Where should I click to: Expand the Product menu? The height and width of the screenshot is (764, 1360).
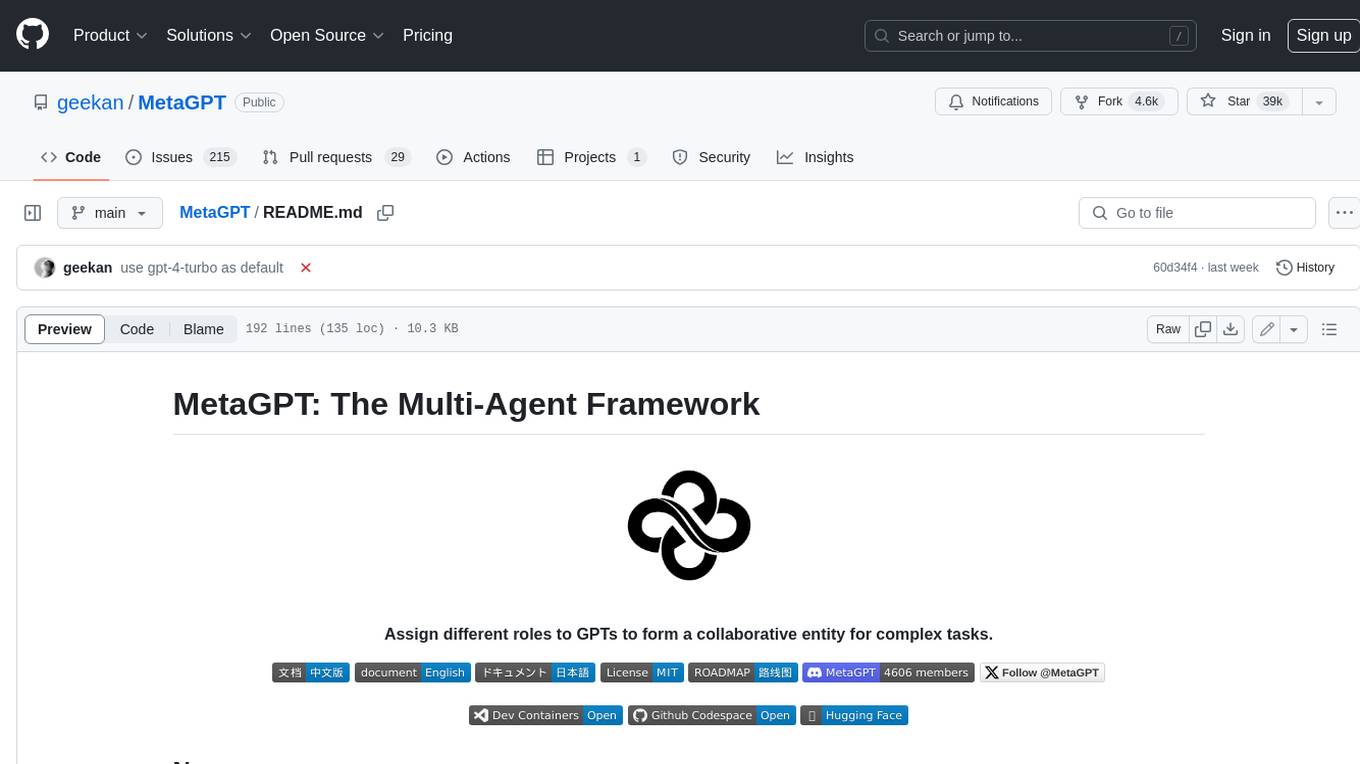(110, 35)
